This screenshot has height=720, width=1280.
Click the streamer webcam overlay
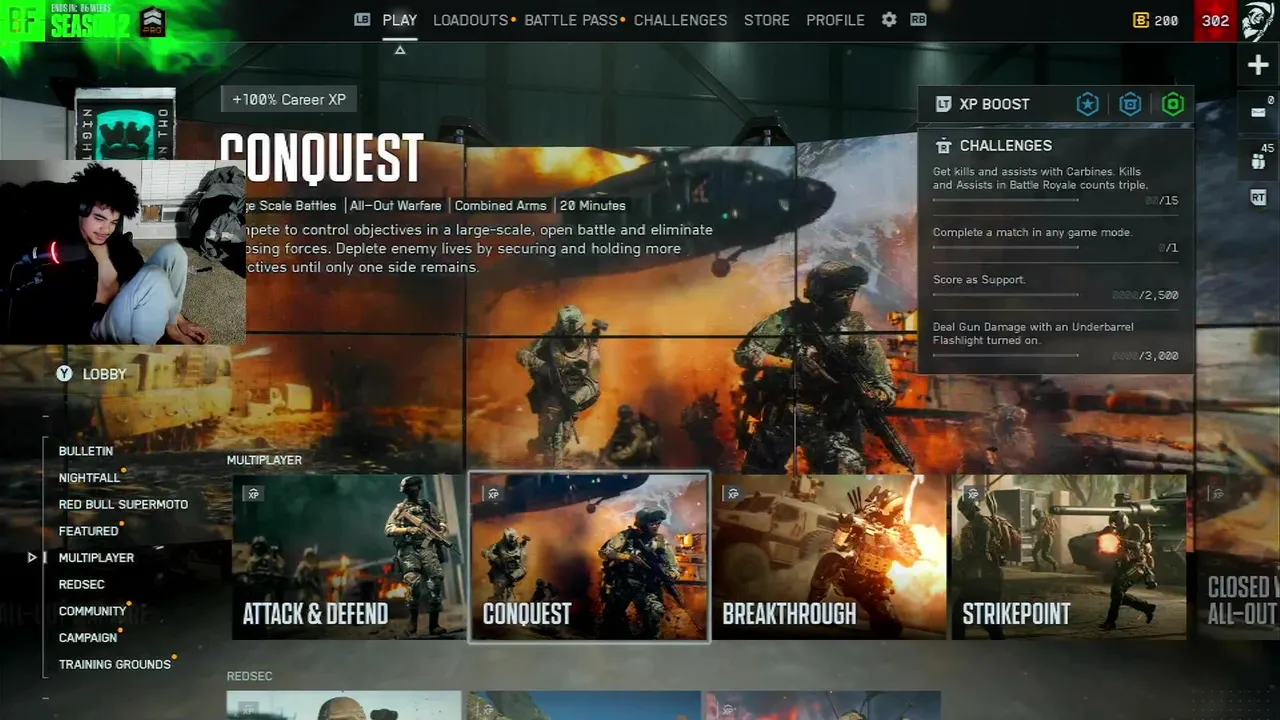tap(123, 252)
